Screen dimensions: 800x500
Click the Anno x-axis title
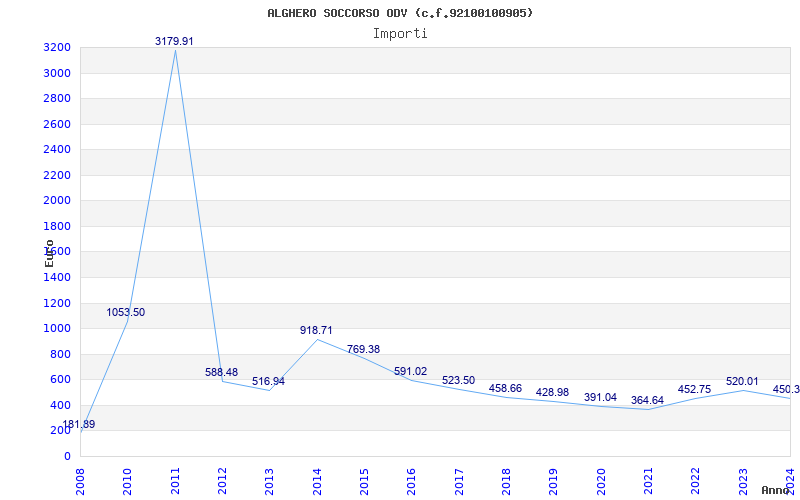click(x=776, y=490)
